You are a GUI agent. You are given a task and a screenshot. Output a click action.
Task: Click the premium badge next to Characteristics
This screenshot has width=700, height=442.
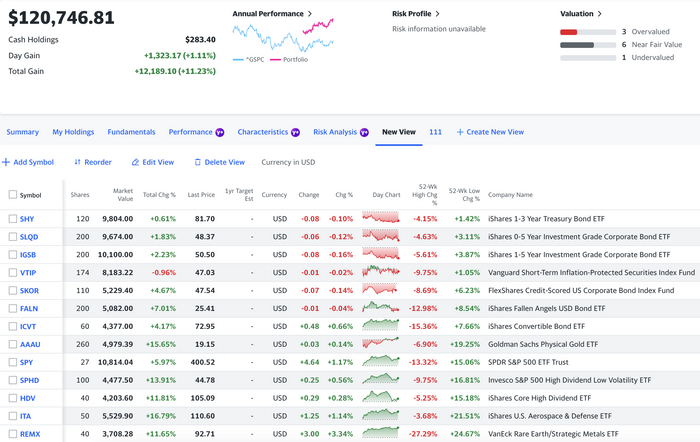pyautogui.click(x=295, y=132)
